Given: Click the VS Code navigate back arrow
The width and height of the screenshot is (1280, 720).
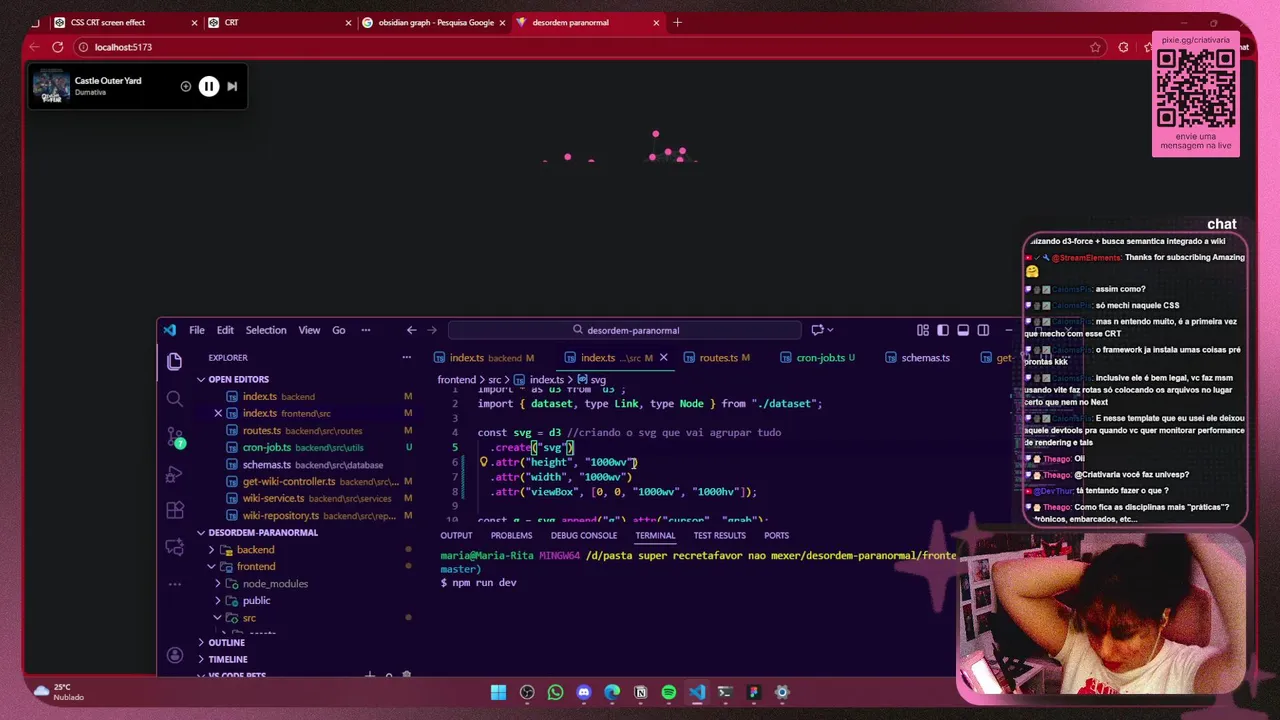Looking at the screenshot, I should click(411, 330).
